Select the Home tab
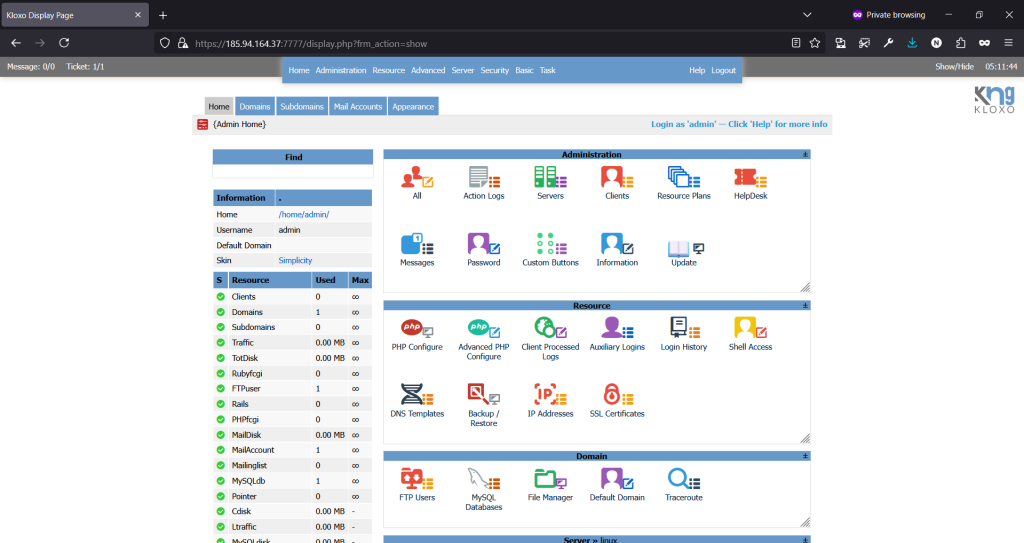Viewport: 1024px width, 543px height. point(219,107)
